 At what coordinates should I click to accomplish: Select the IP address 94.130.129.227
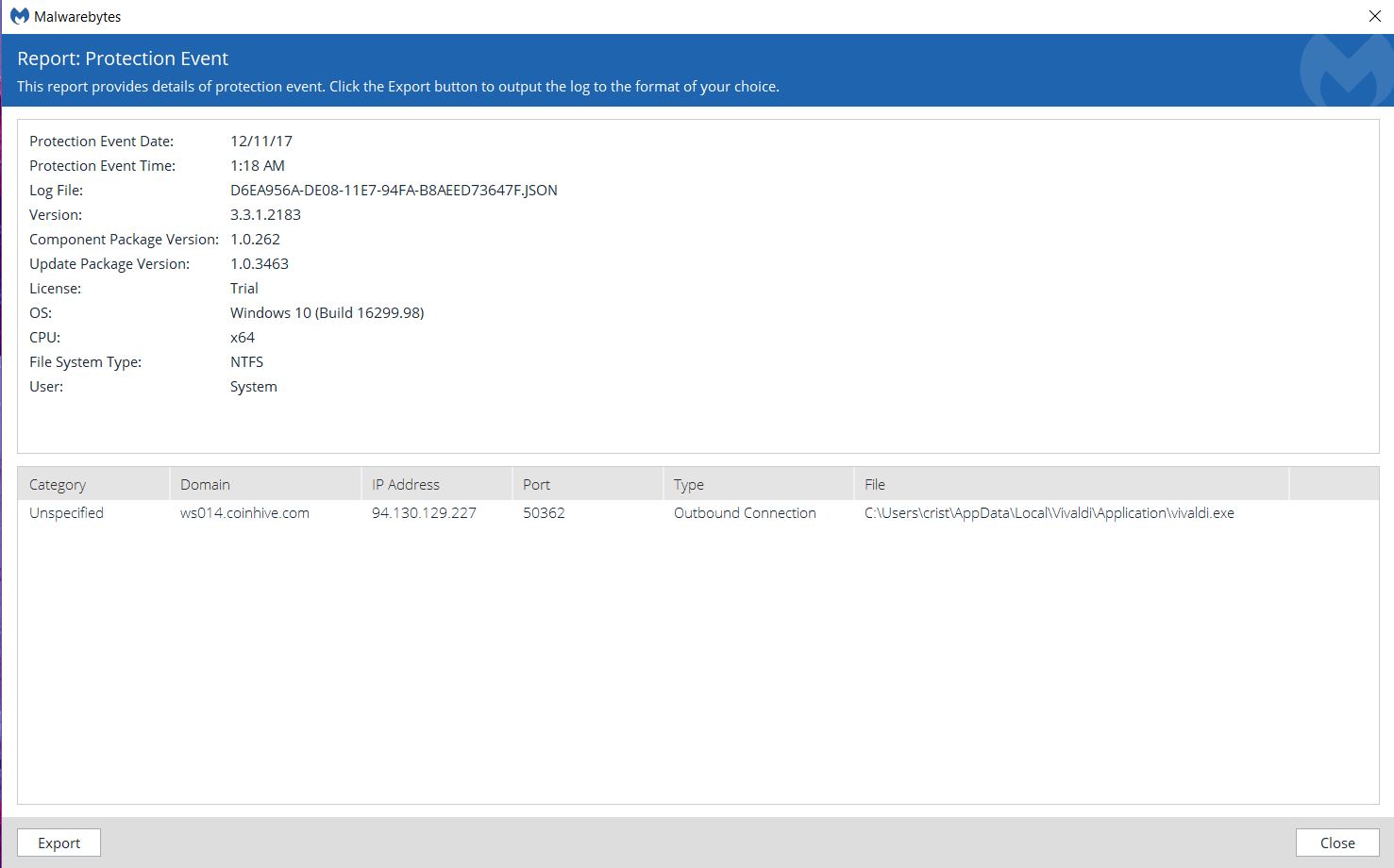point(424,513)
